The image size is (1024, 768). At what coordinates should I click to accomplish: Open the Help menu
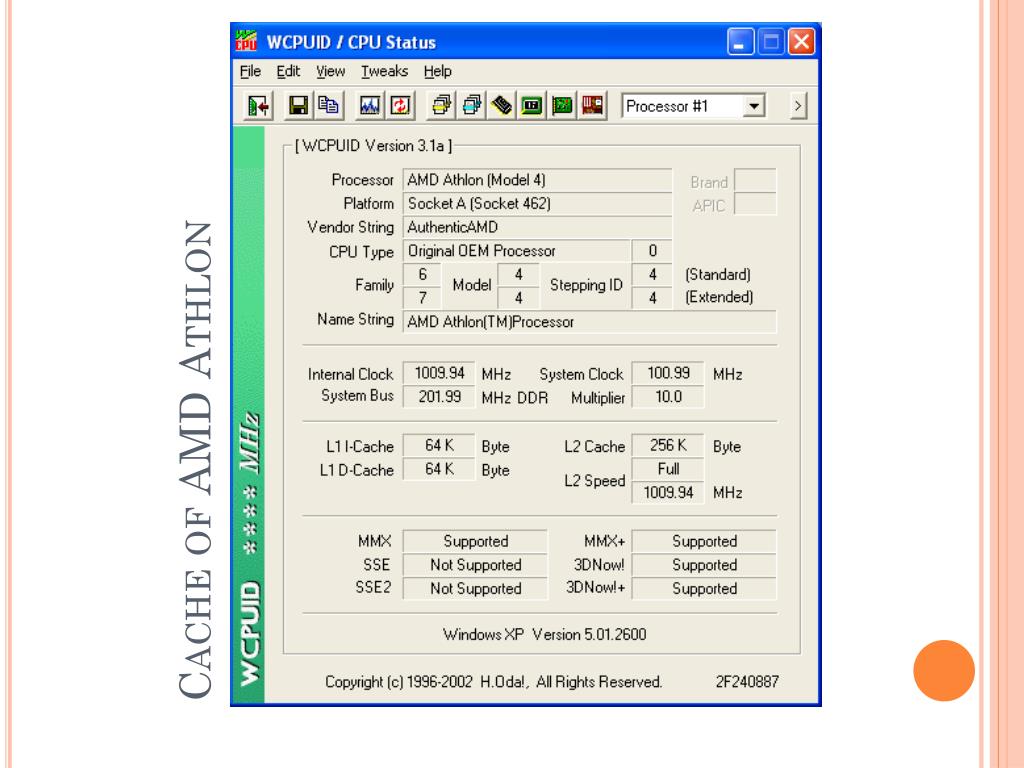tap(438, 71)
